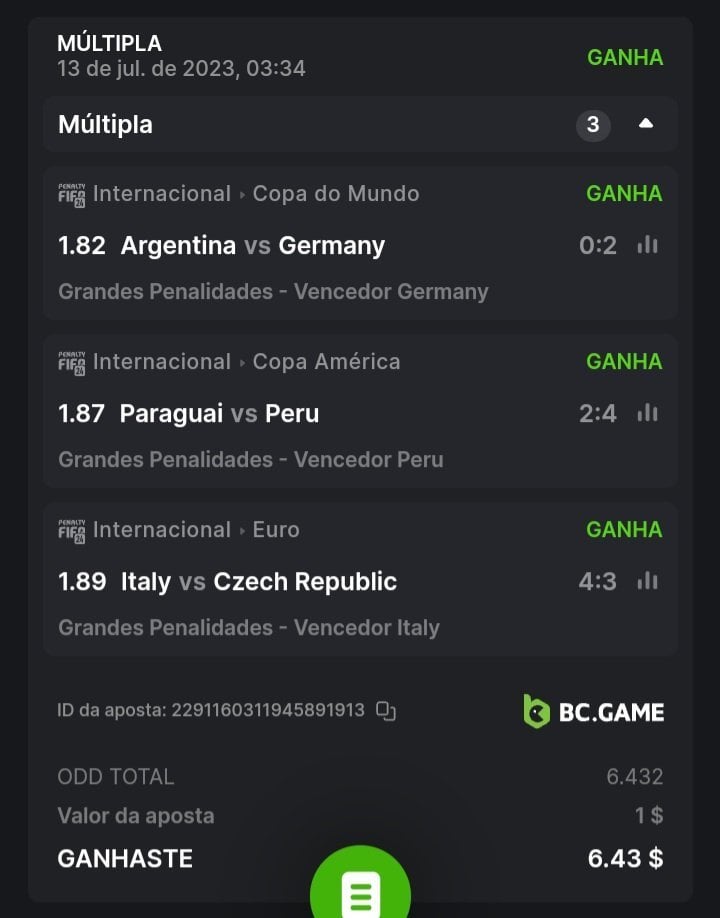
Task: Click Penalty FIFA icon for Euro
Action: click(x=72, y=530)
